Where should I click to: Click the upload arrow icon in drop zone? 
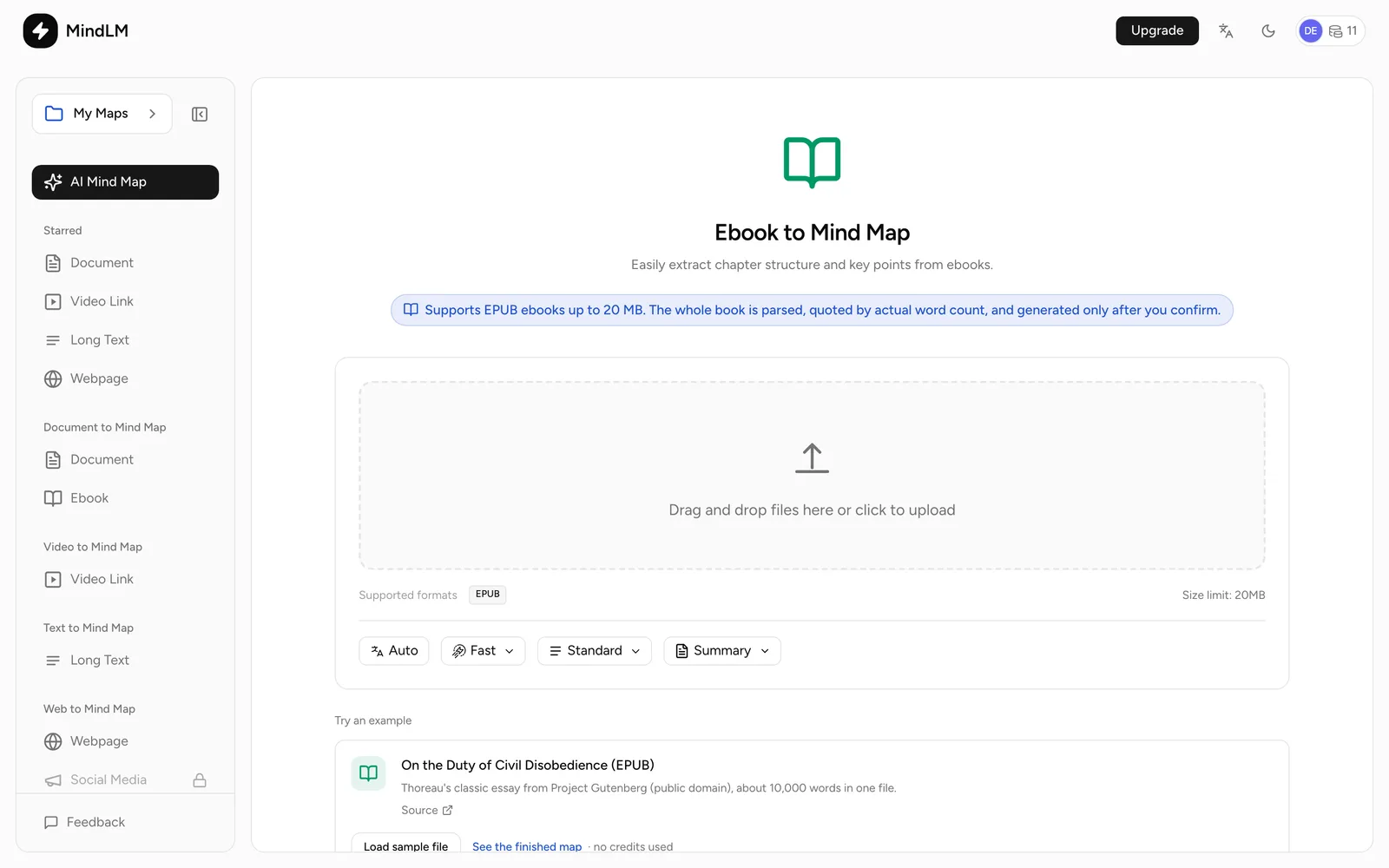coord(812,458)
